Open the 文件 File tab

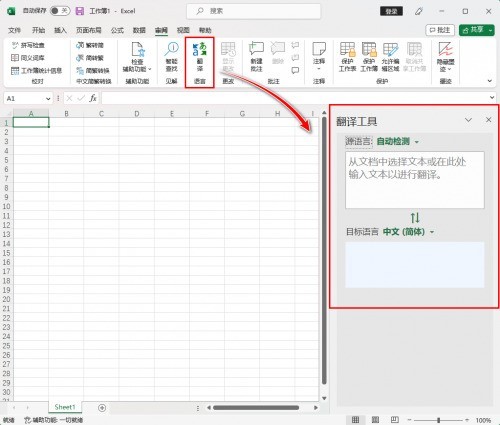click(x=14, y=30)
